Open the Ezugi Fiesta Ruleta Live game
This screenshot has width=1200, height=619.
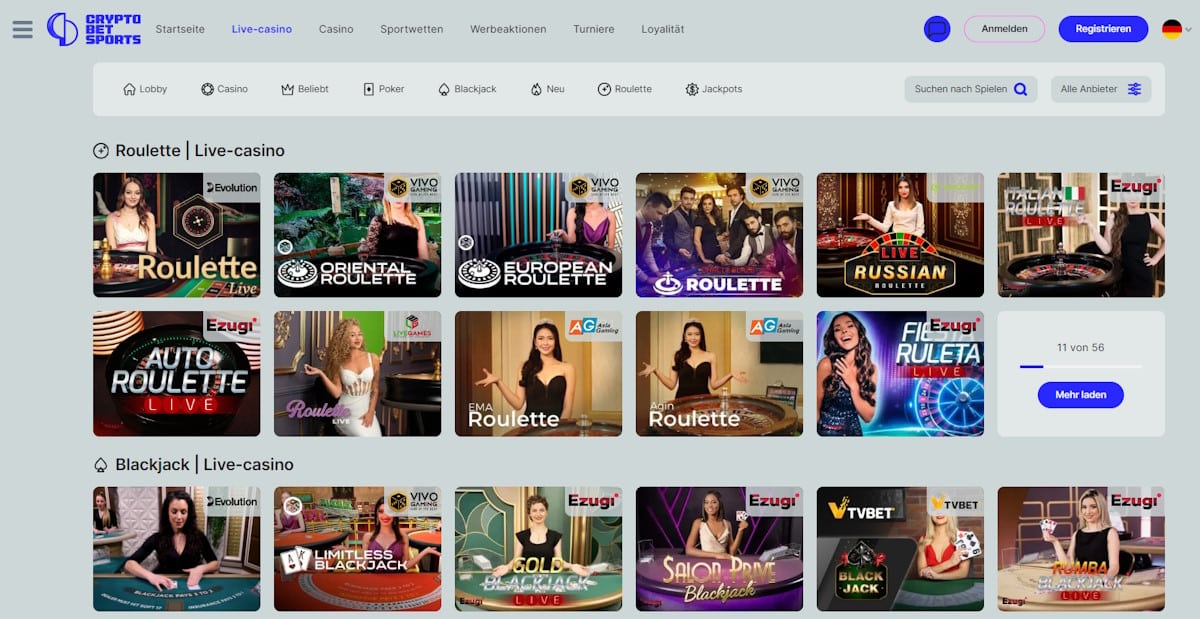(x=900, y=374)
